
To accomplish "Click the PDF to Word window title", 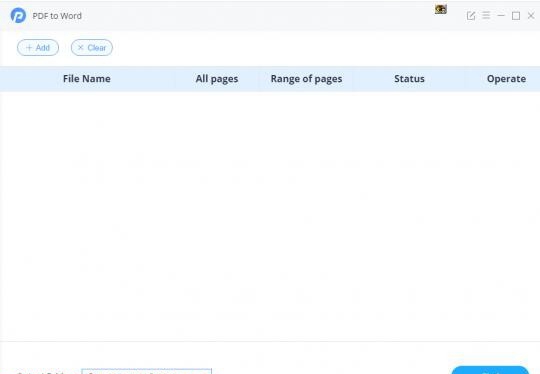I will point(57,16).
